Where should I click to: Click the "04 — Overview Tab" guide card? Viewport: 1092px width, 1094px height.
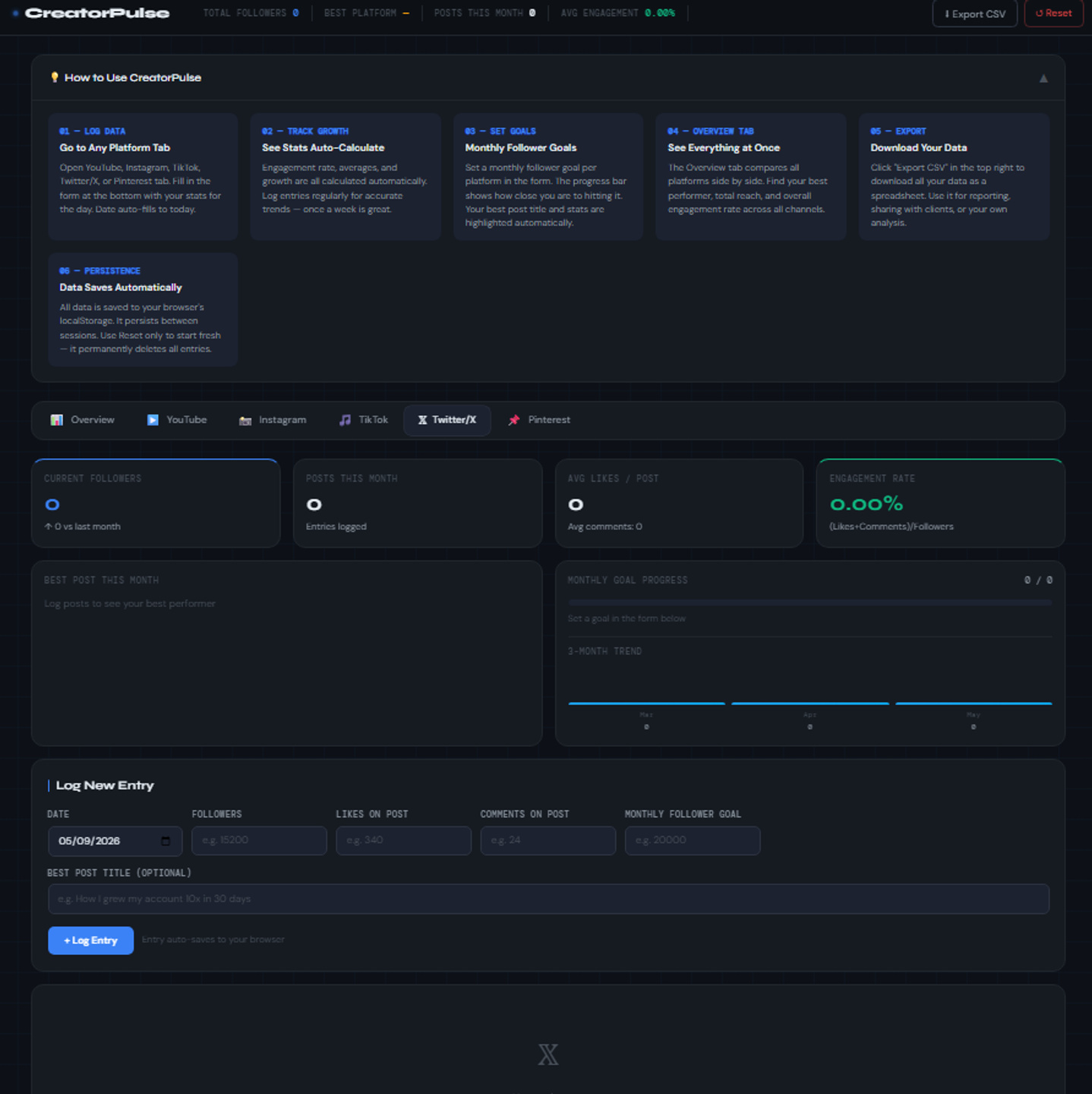(x=751, y=177)
